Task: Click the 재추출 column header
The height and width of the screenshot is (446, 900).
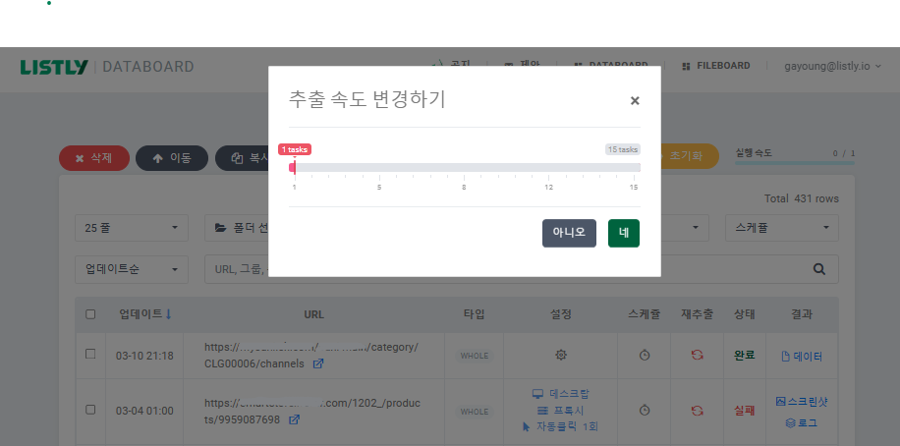Action: coord(697,314)
